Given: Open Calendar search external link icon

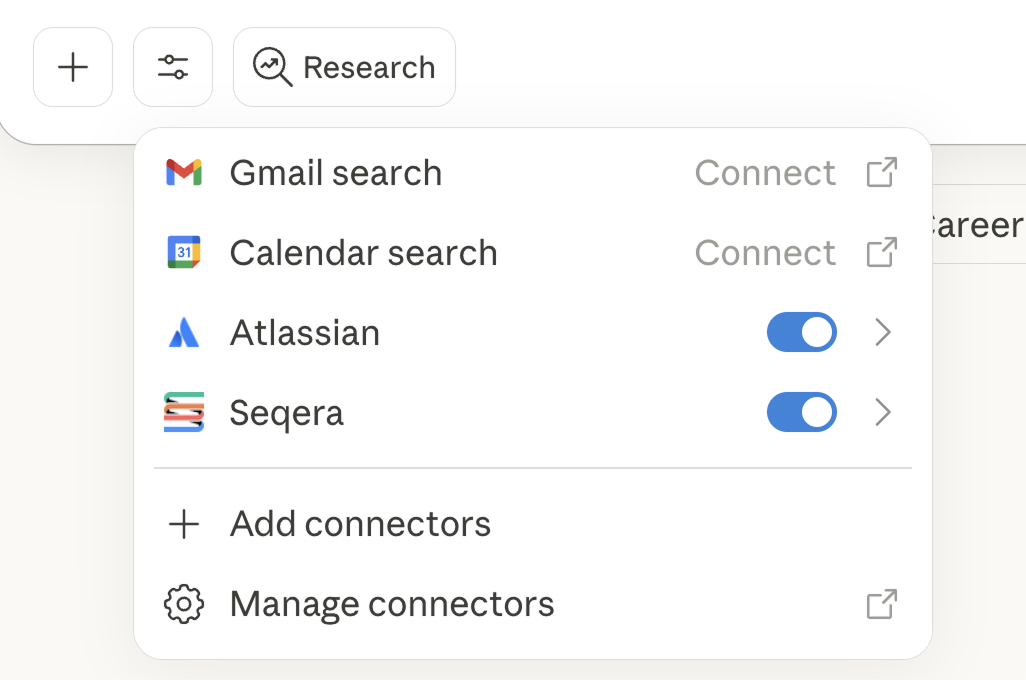Looking at the screenshot, I should [x=881, y=253].
